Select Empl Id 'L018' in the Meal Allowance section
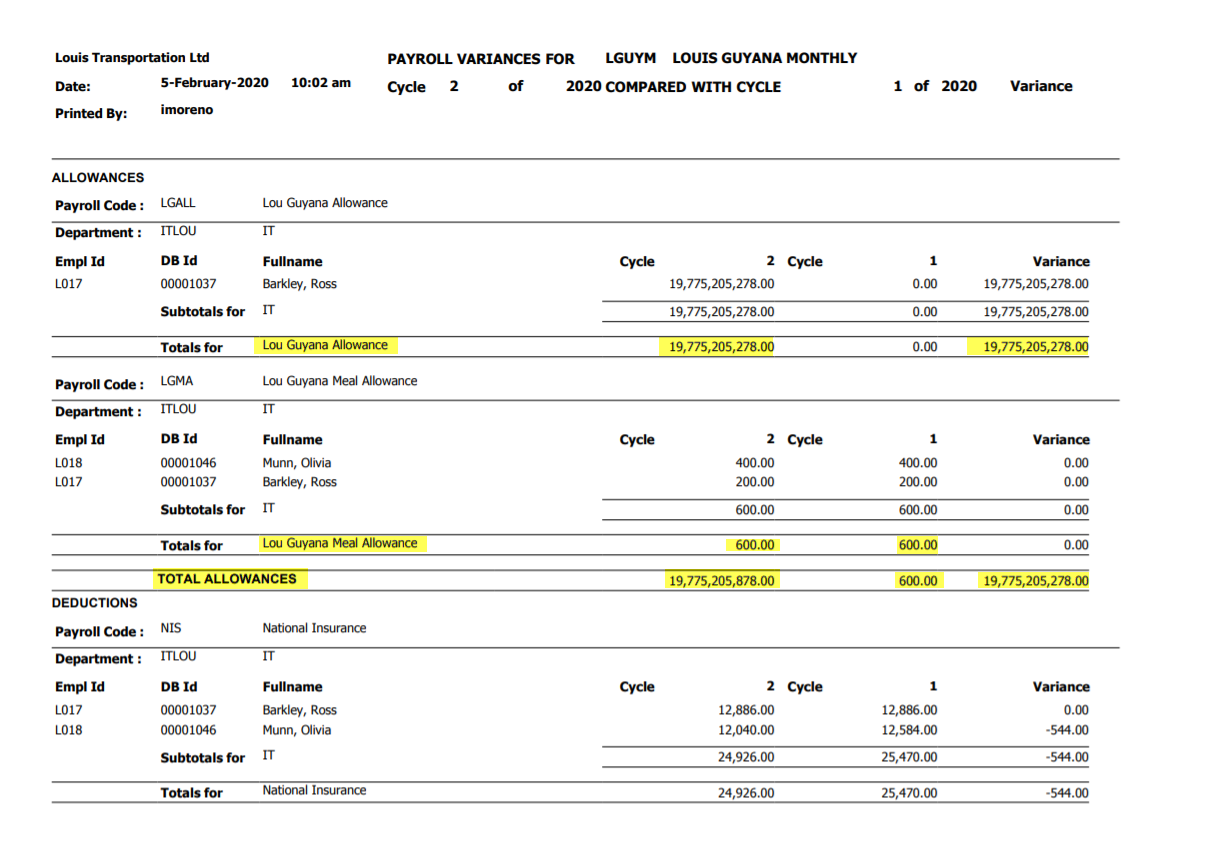 pos(68,463)
